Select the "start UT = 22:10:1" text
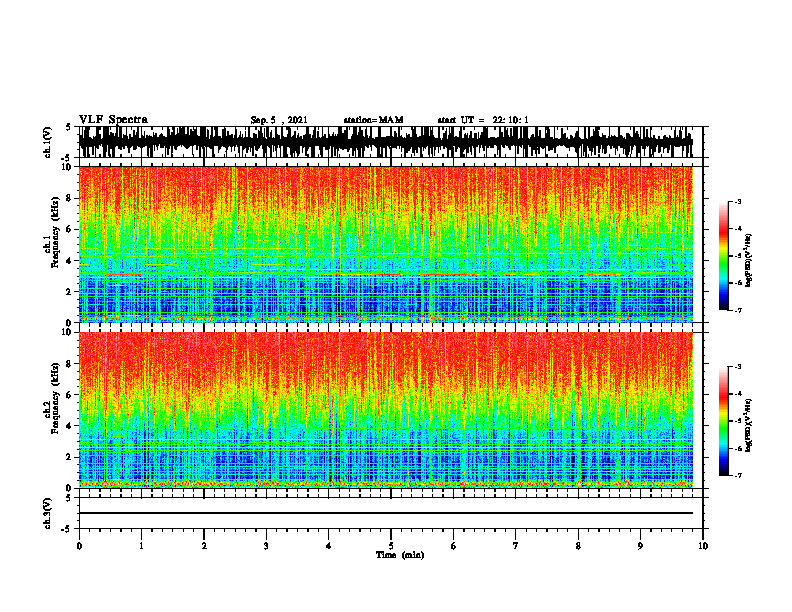 point(482,120)
